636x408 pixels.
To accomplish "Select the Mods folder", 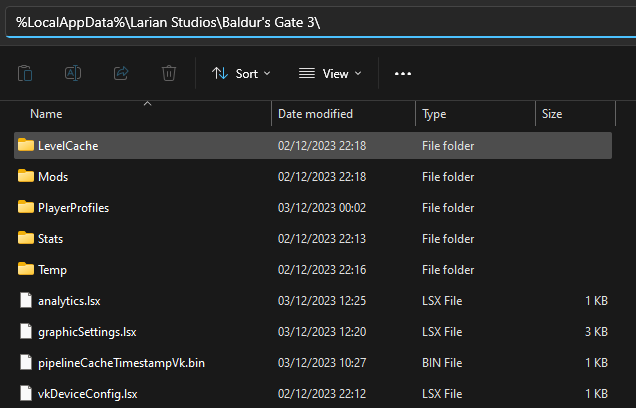I will click(x=53, y=177).
